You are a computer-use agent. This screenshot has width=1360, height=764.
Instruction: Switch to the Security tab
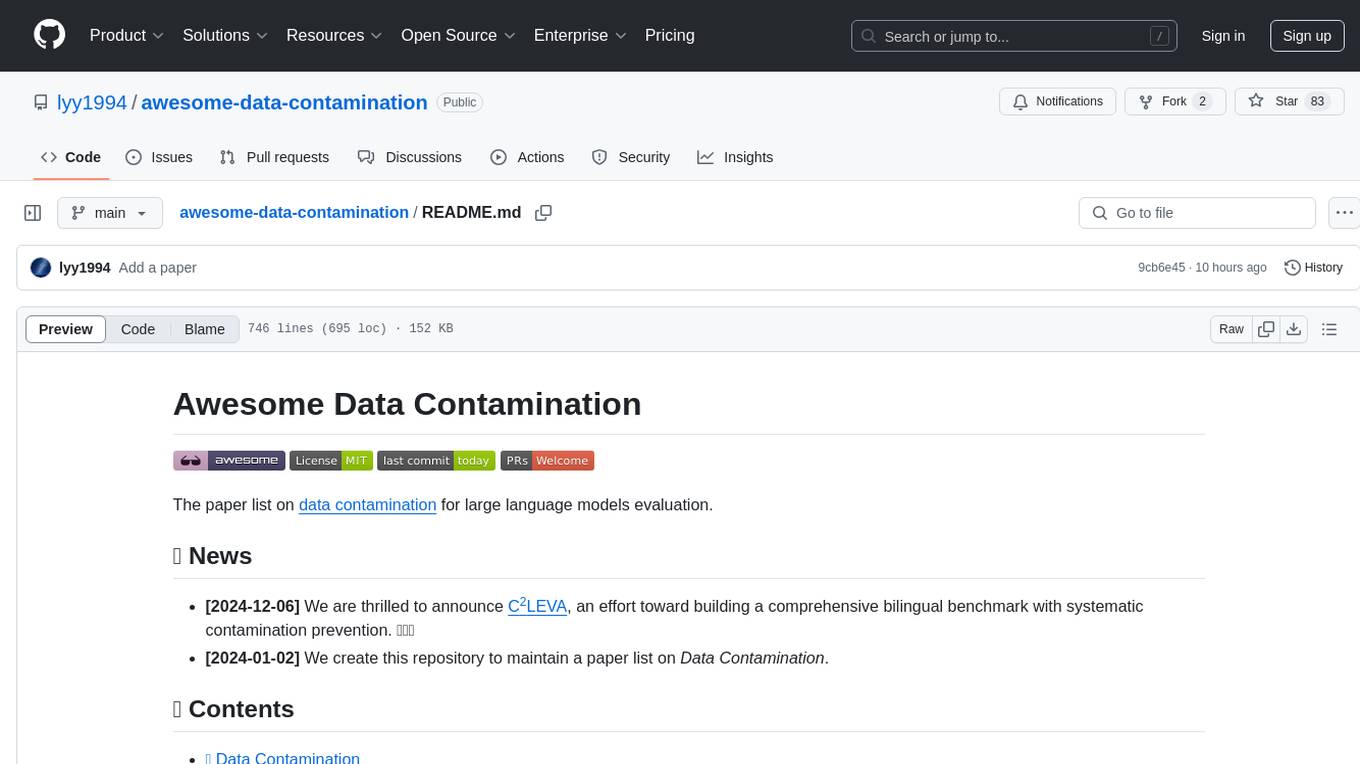631,157
